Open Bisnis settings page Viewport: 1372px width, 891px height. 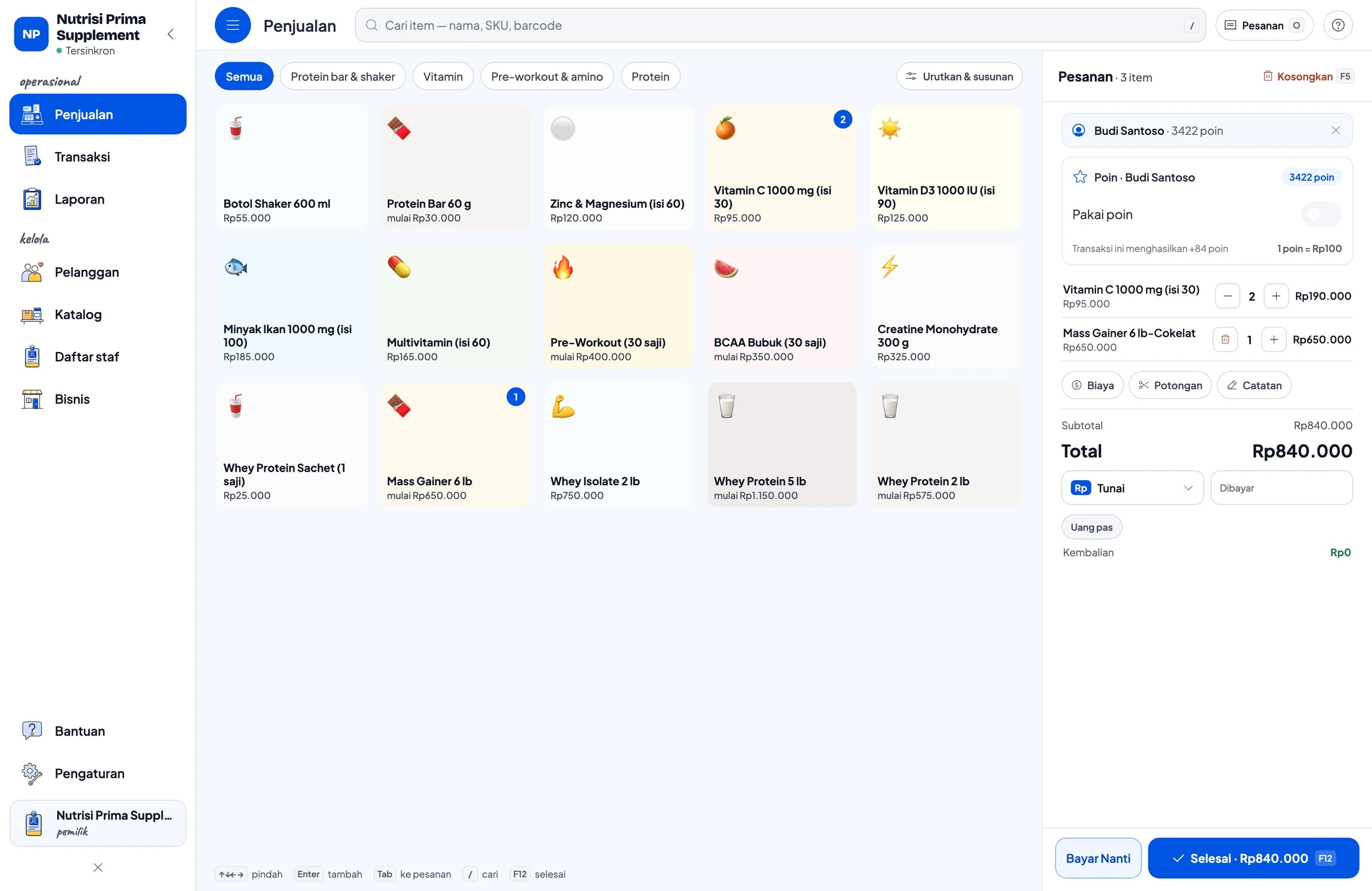tap(98, 399)
